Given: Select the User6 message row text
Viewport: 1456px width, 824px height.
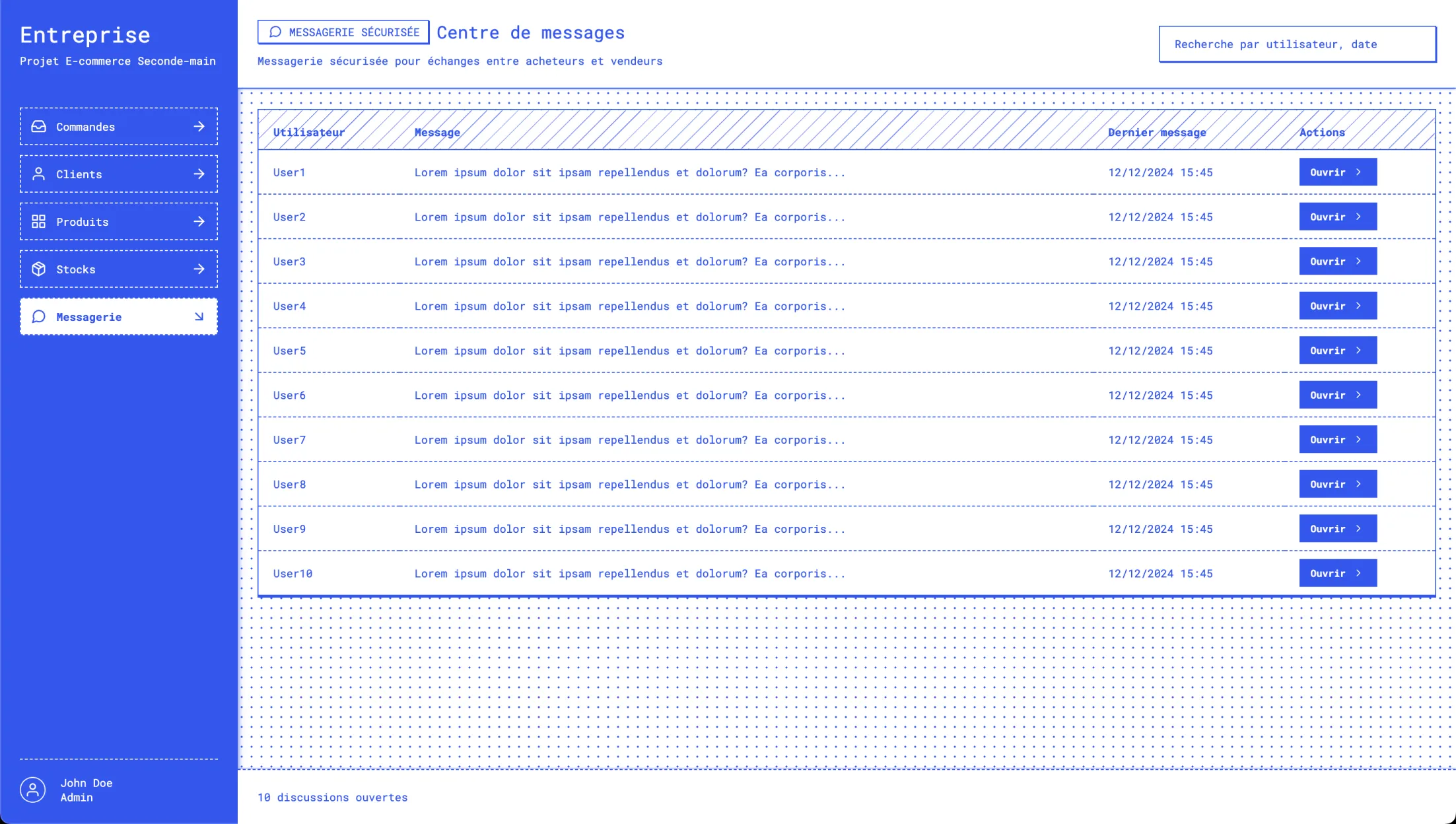Looking at the screenshot, I should pyautogui.click(x=629, y=395).
